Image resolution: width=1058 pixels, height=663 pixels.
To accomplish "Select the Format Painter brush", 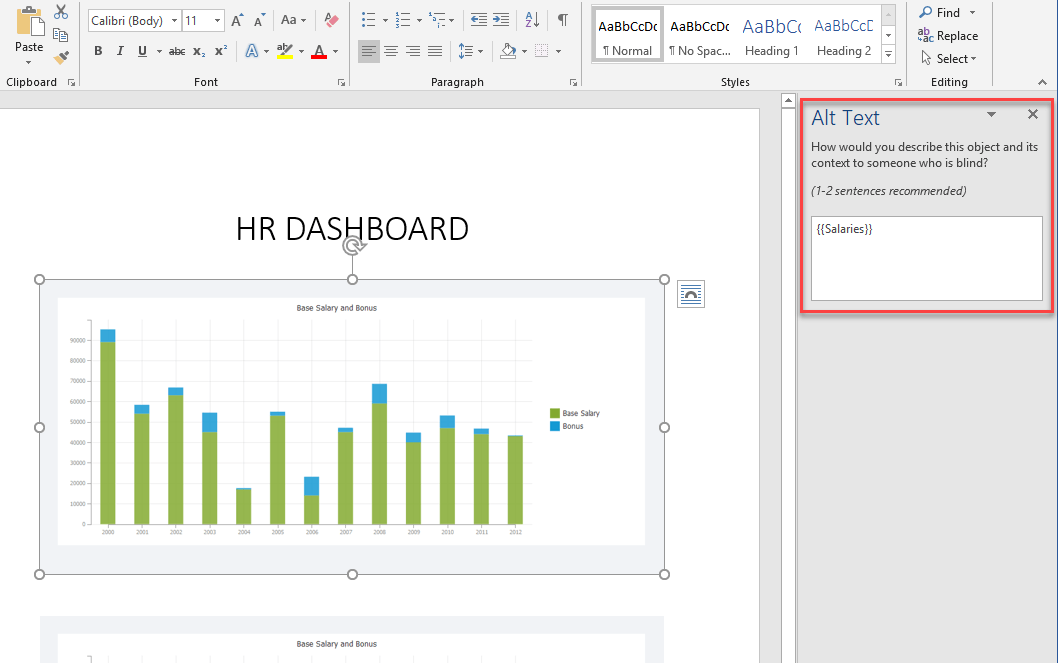I will pyautogui.click(x=61, y=58).
